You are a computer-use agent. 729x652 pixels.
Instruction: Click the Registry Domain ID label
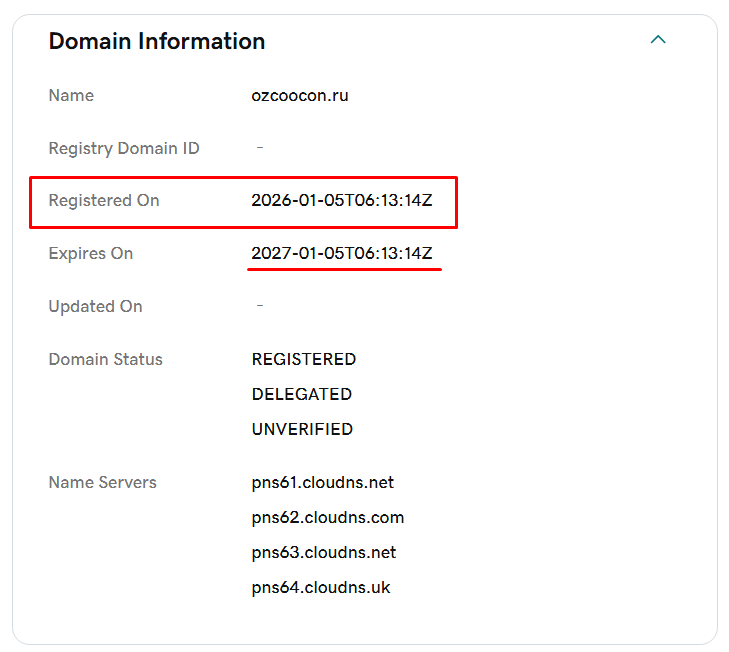[124, 149]
